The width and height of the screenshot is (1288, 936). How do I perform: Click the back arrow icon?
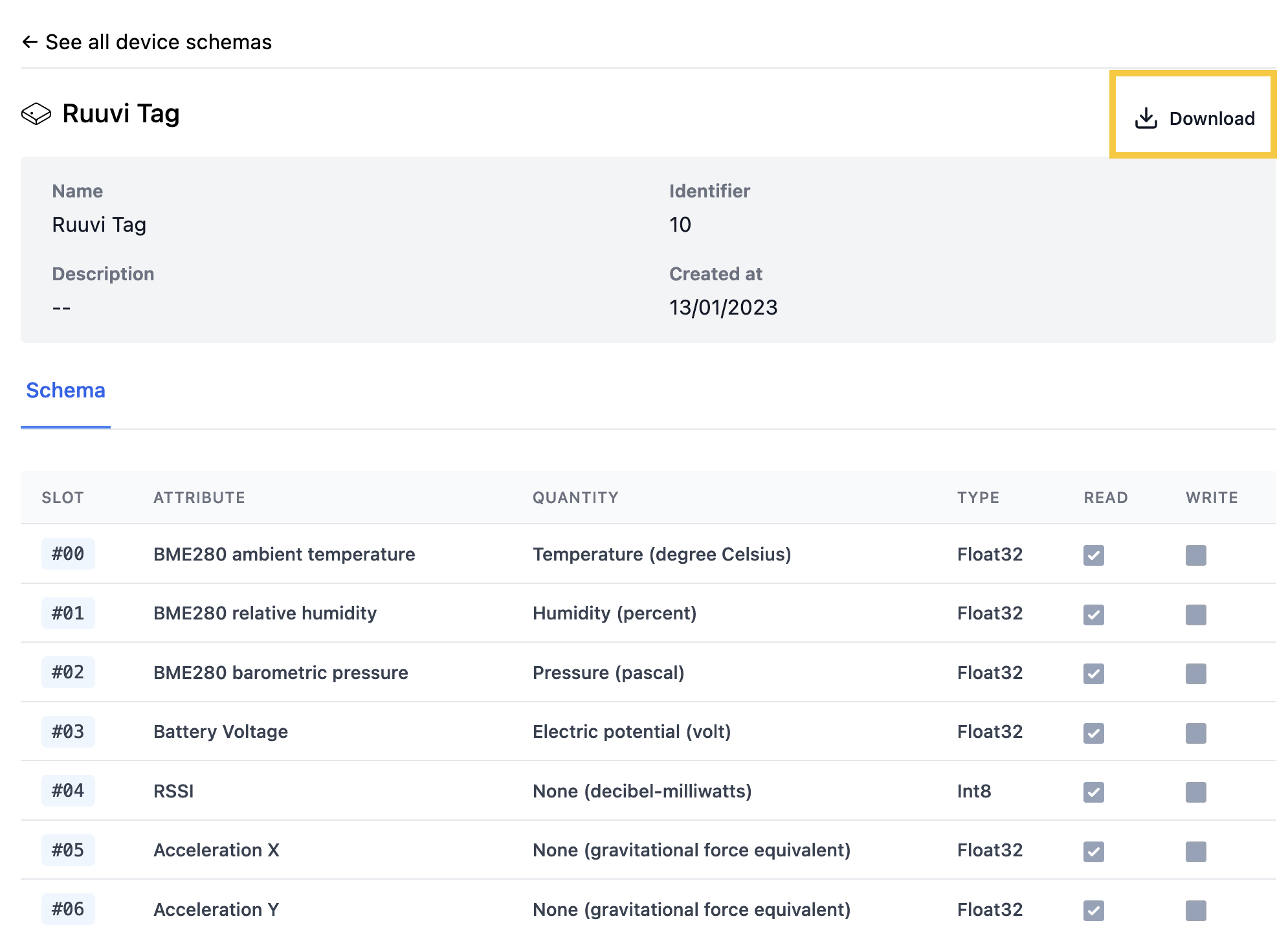30,42
